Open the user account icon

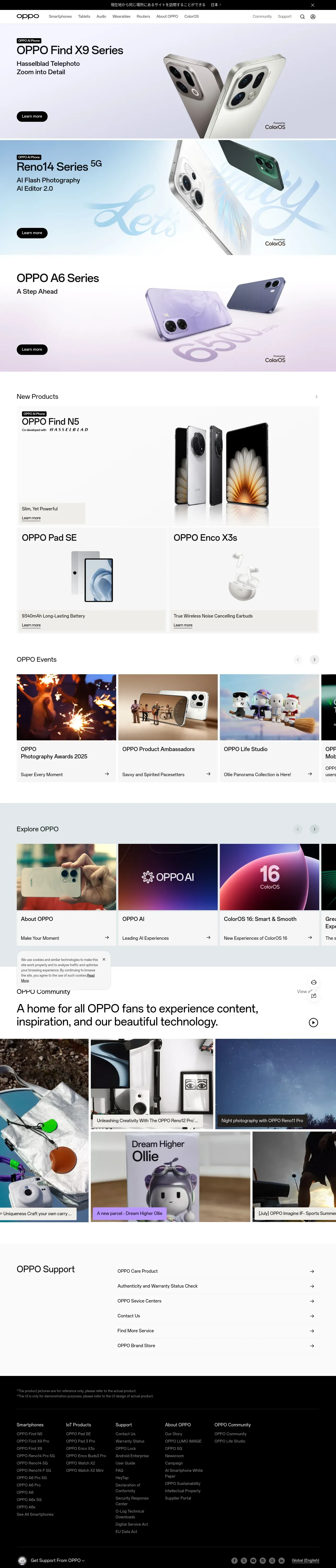[x=313, y=17]
